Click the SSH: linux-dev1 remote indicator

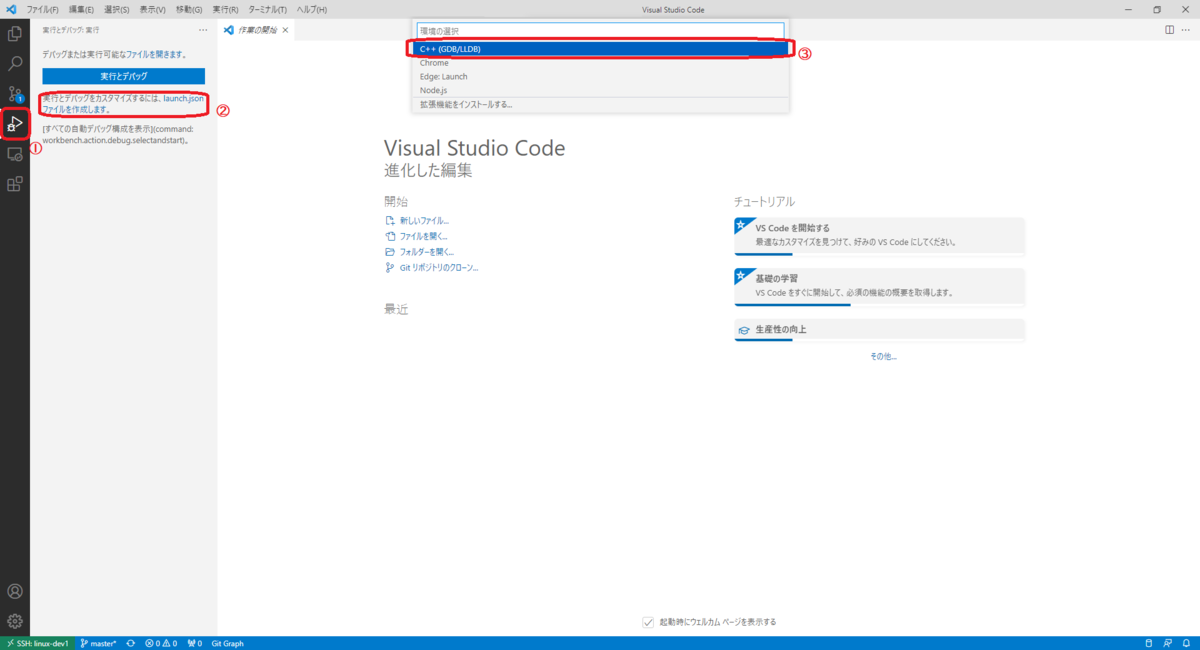coord(37,643)
